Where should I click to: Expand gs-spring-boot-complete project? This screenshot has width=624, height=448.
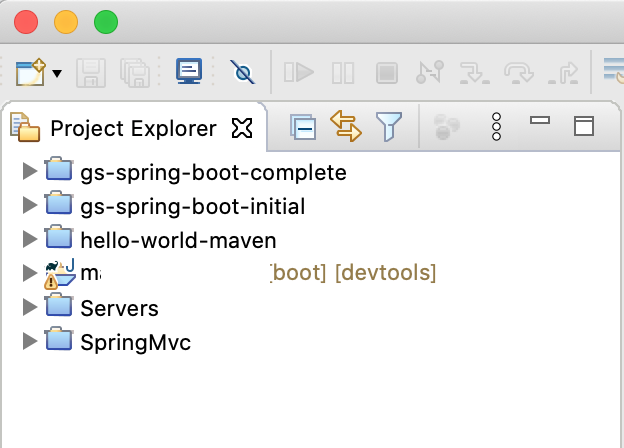(x=30, y=171)
